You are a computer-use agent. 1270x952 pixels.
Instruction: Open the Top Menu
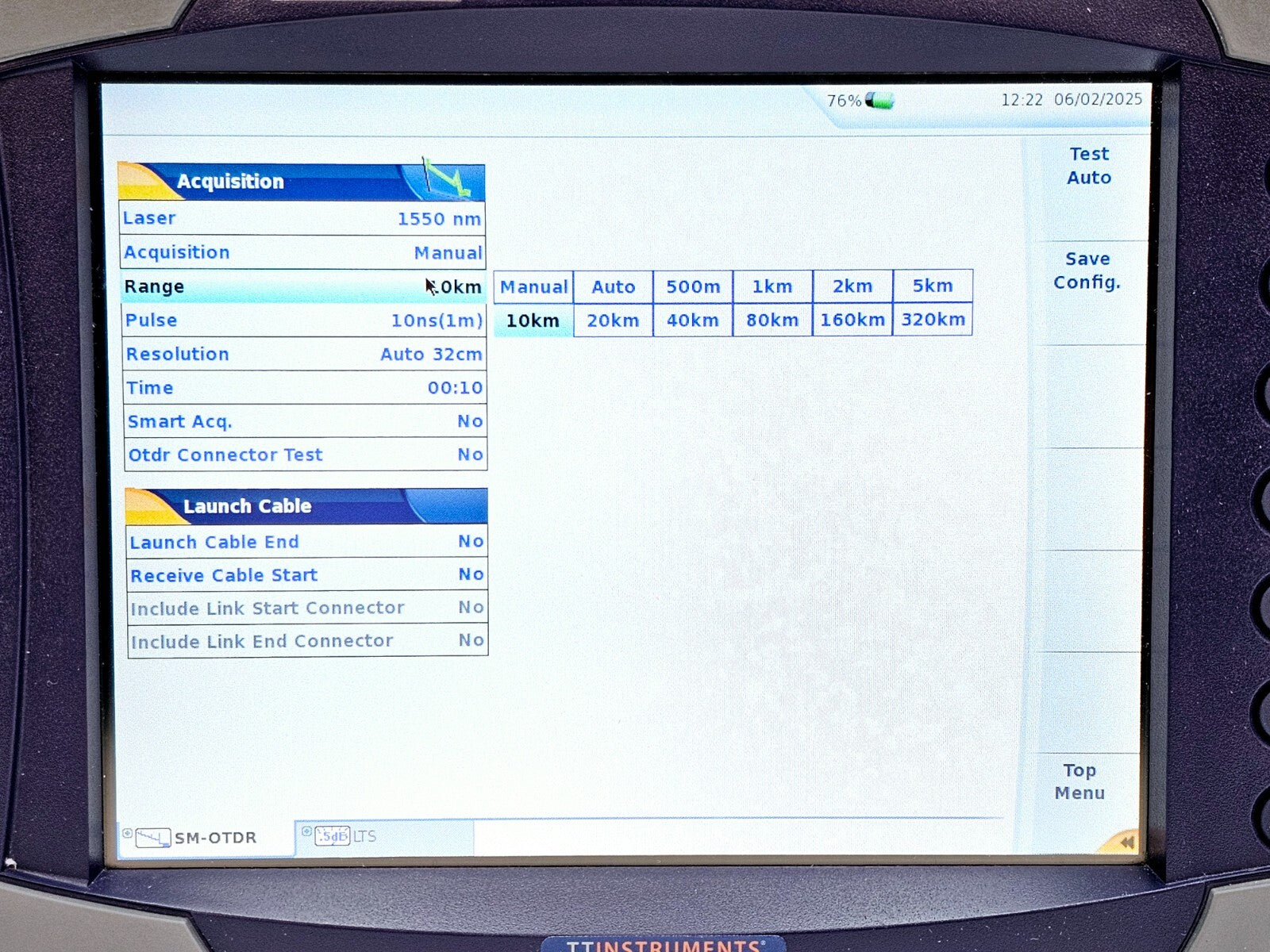point(1079,781)
